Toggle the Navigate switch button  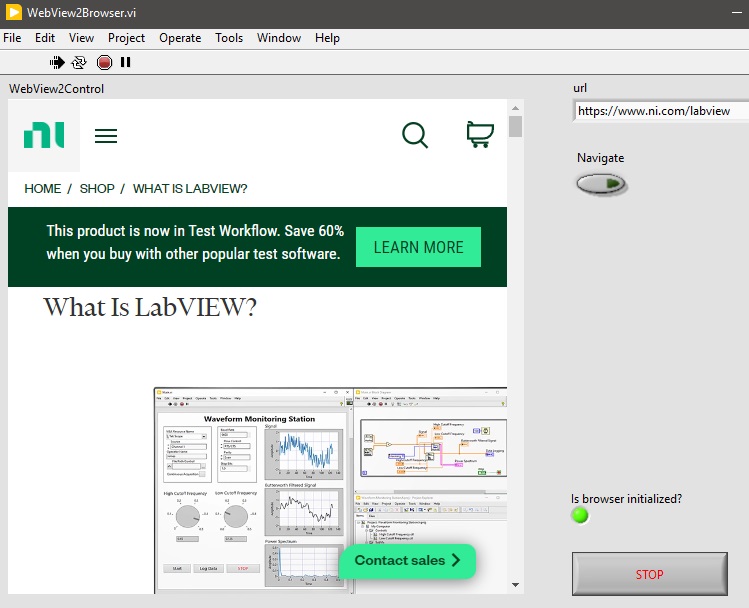tap(601, 184)
